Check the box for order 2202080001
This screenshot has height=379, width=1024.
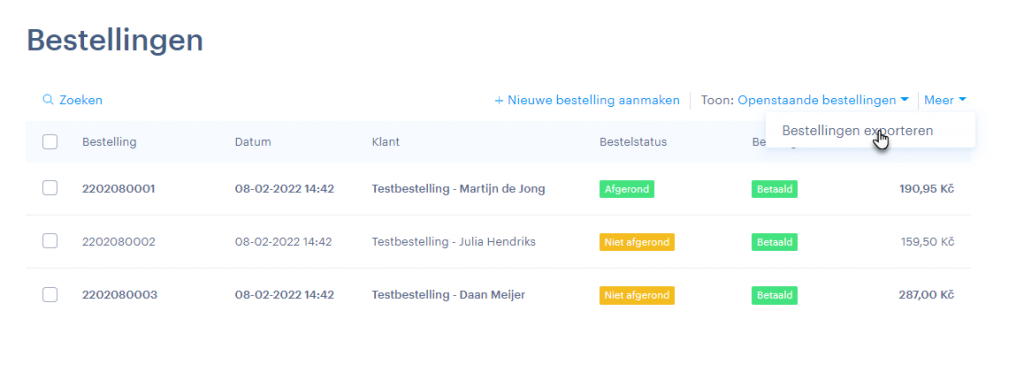pos(50,188)
